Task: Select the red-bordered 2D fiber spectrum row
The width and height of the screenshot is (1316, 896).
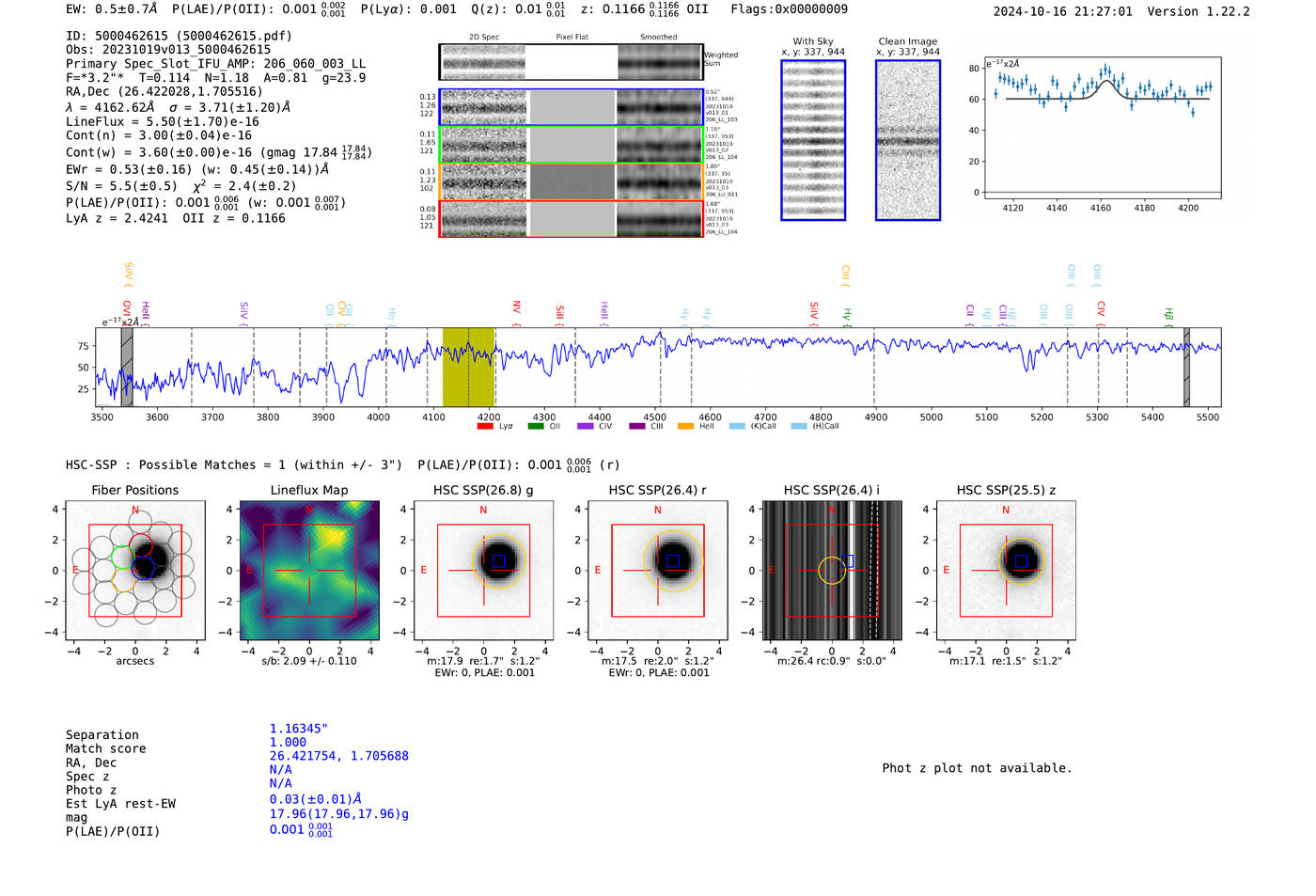Action: pos(571,218)
